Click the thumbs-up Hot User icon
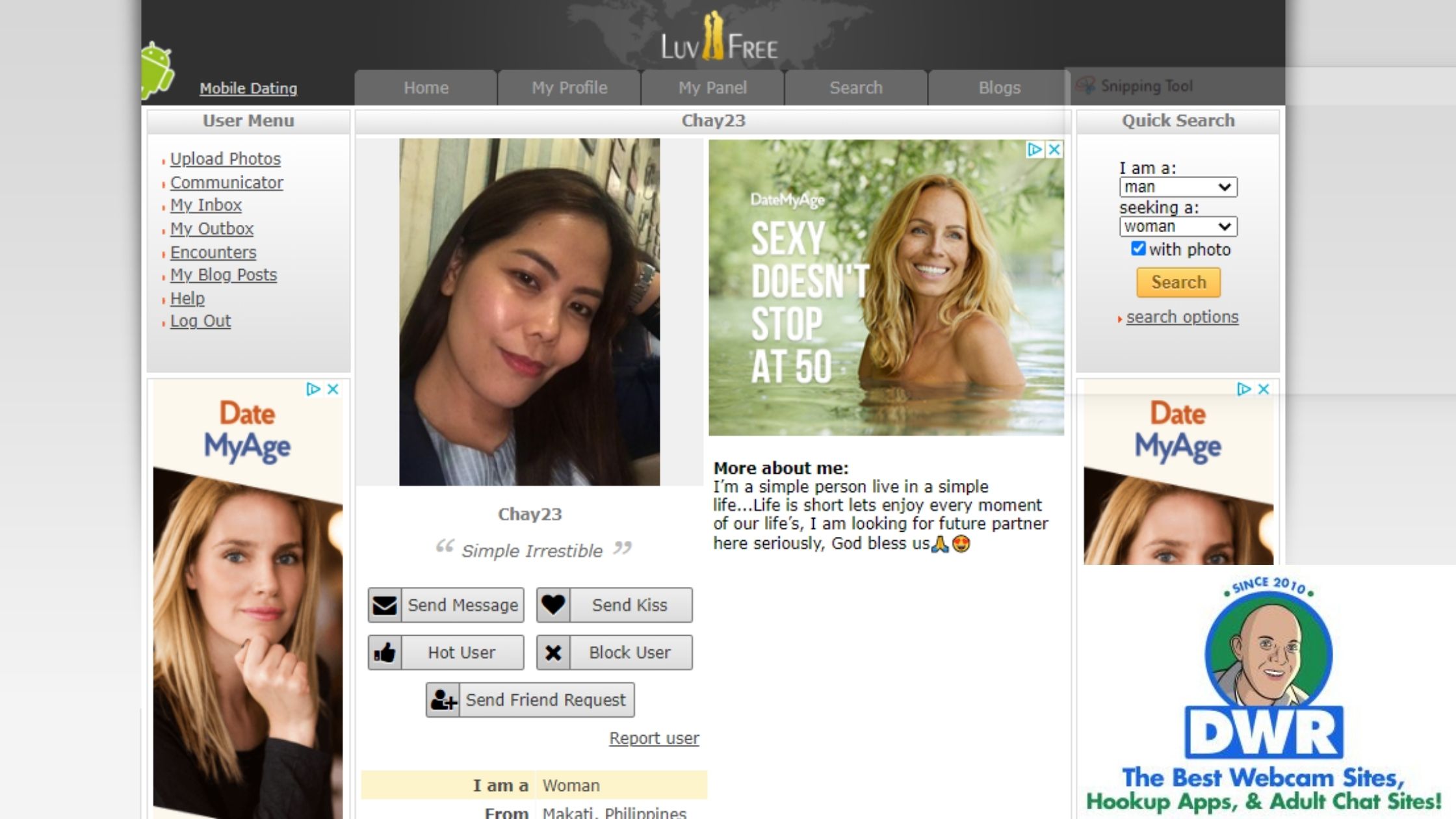Screen dimensions: 1456x819 (x=385, y=653)
